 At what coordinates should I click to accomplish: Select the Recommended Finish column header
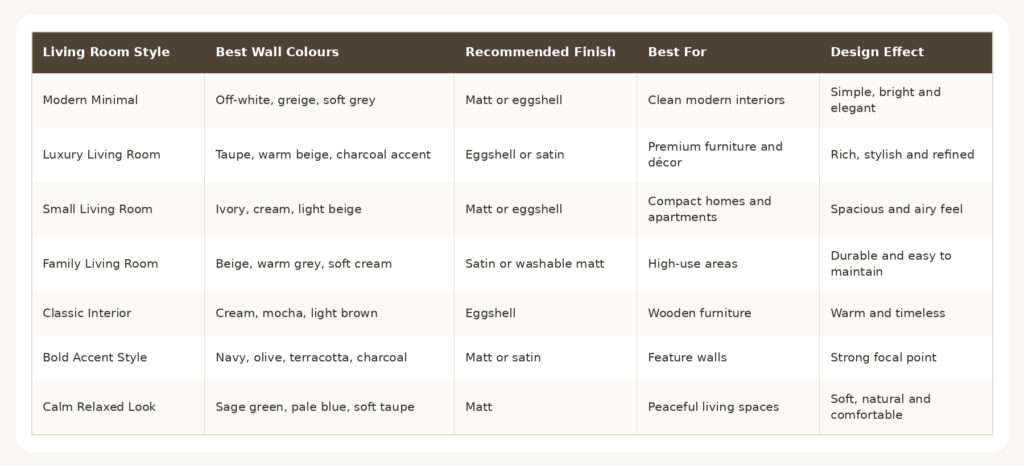point(546,52)
